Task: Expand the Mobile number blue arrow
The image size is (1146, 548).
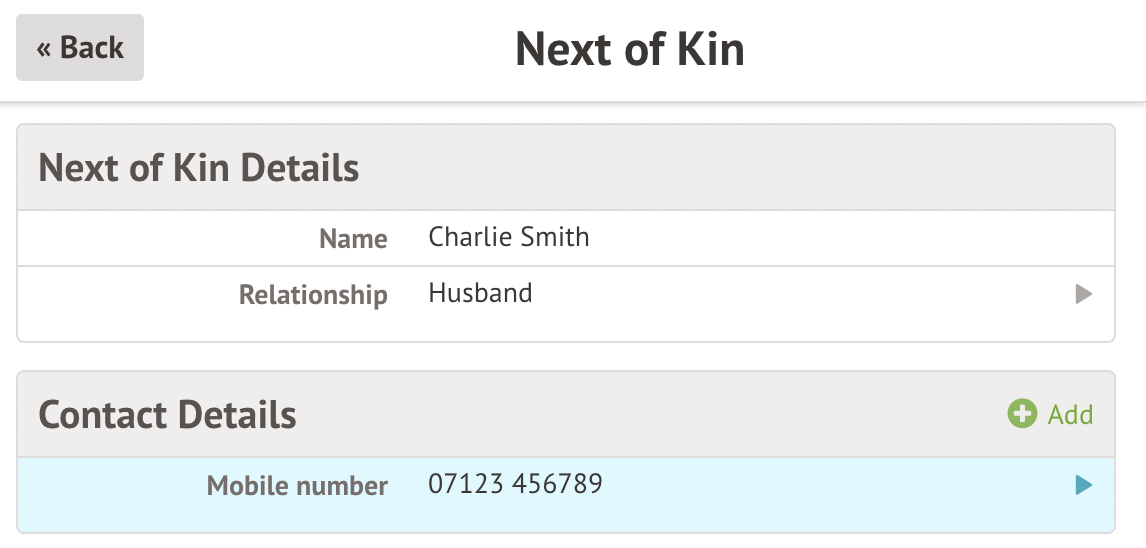Action: 1084,485
